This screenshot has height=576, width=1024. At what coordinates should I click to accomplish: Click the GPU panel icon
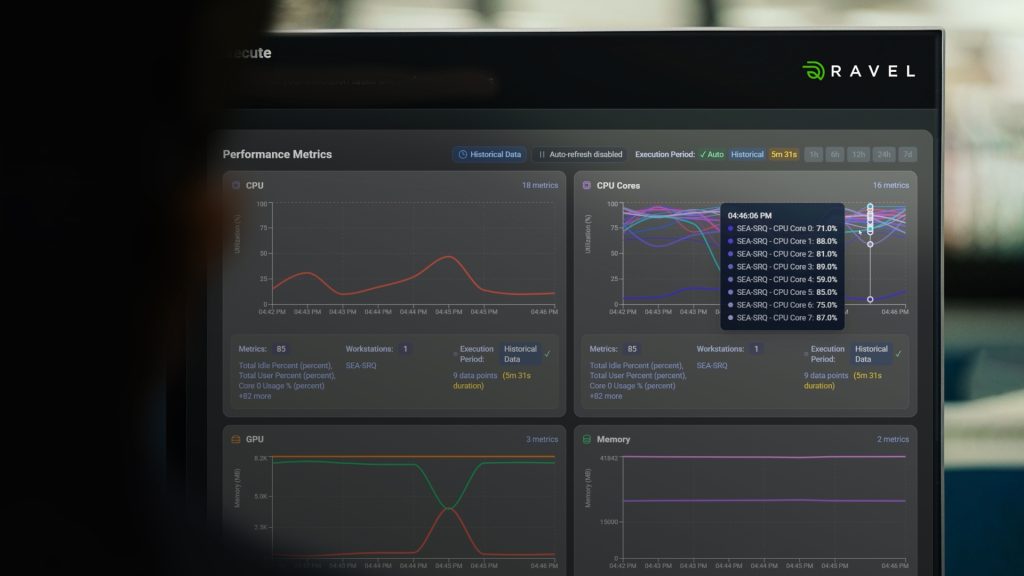coord(236,439)
